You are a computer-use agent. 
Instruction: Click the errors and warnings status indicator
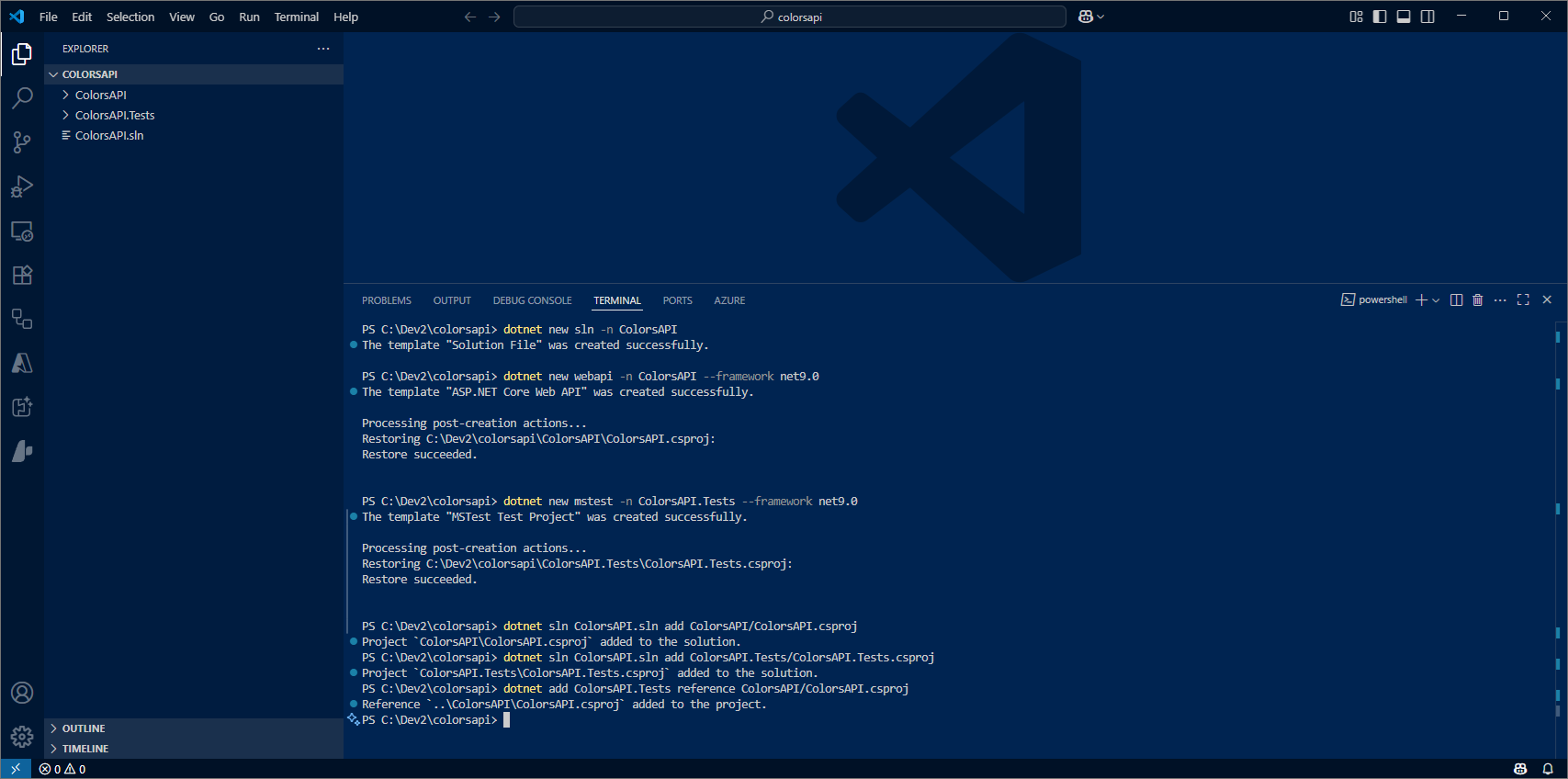62,769
